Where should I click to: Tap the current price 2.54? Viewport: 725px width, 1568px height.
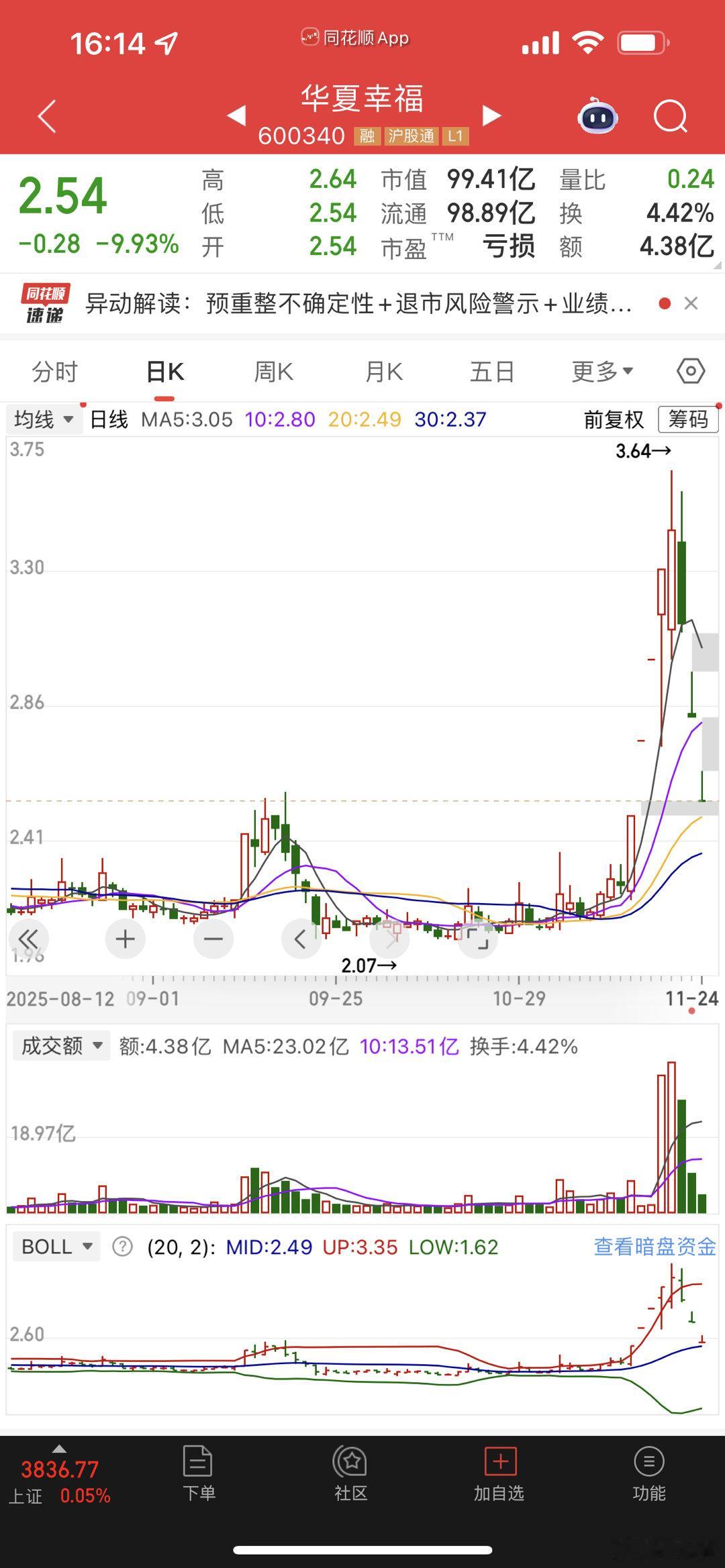(63, 196)
